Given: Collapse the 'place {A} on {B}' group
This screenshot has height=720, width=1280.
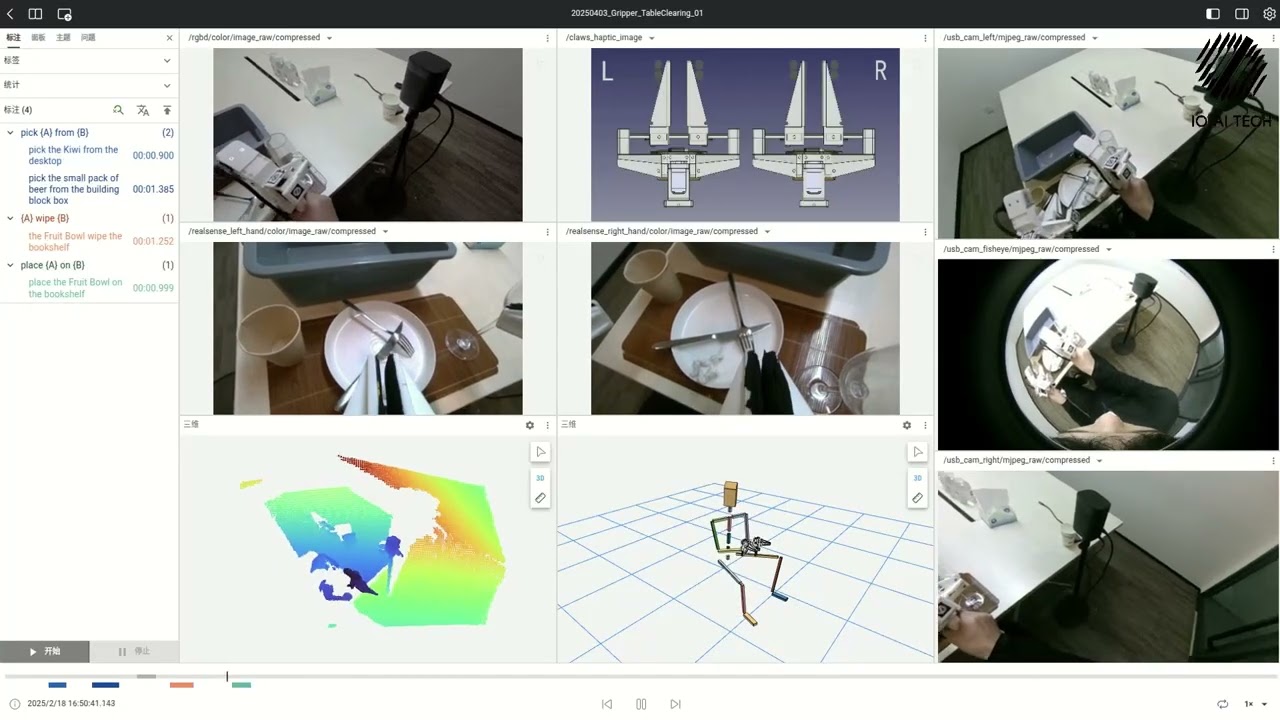Looking at the screenshot, I should [x=10, y=265].
